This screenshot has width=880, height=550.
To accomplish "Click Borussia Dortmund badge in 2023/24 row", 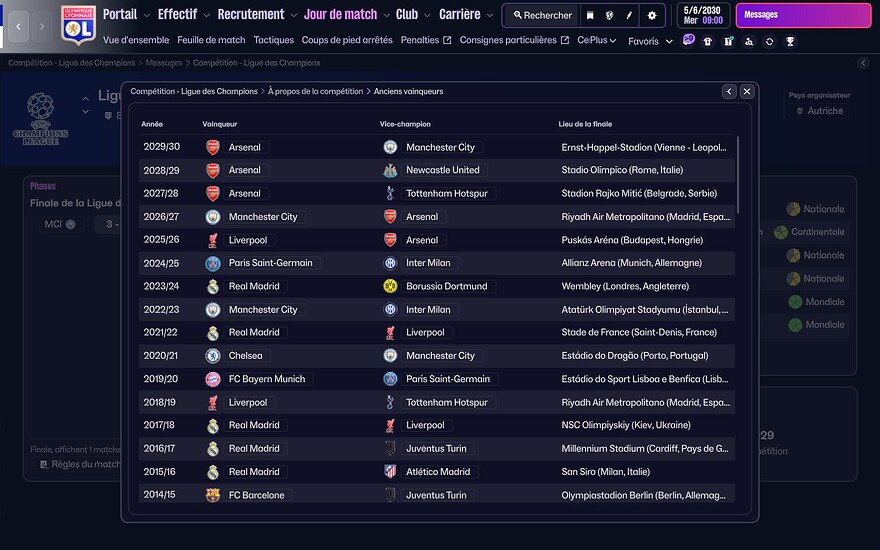I will (x=390, y=286).
